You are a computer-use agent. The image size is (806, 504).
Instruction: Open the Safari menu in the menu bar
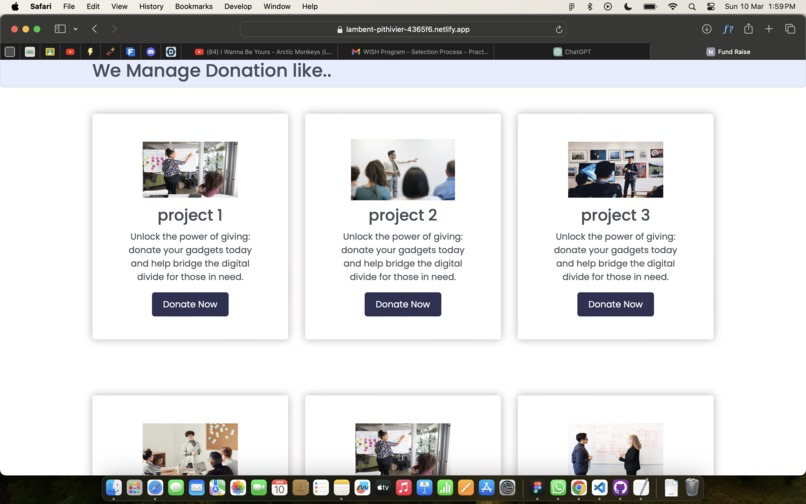tap(40, 6)
